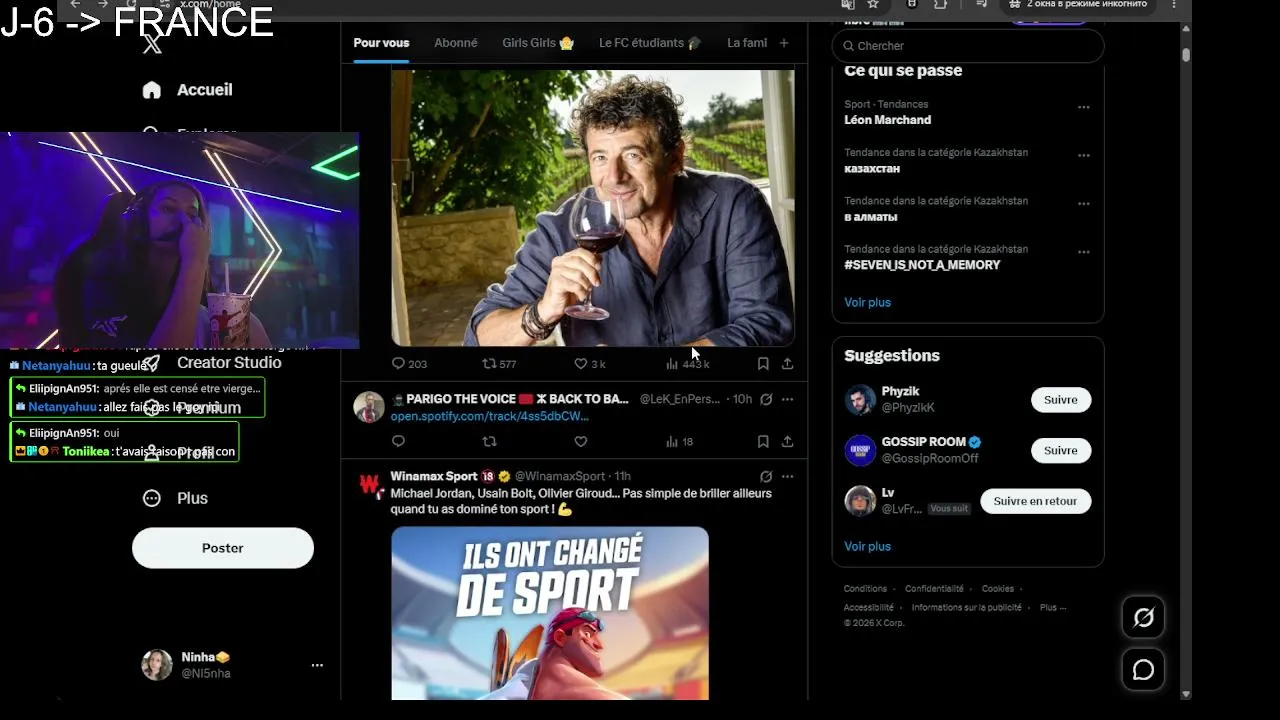Open the #SEVEN_IS_NOT_A_MEMORY trend
Viewport: 1280px width, 720px height.
click(922, 265)
